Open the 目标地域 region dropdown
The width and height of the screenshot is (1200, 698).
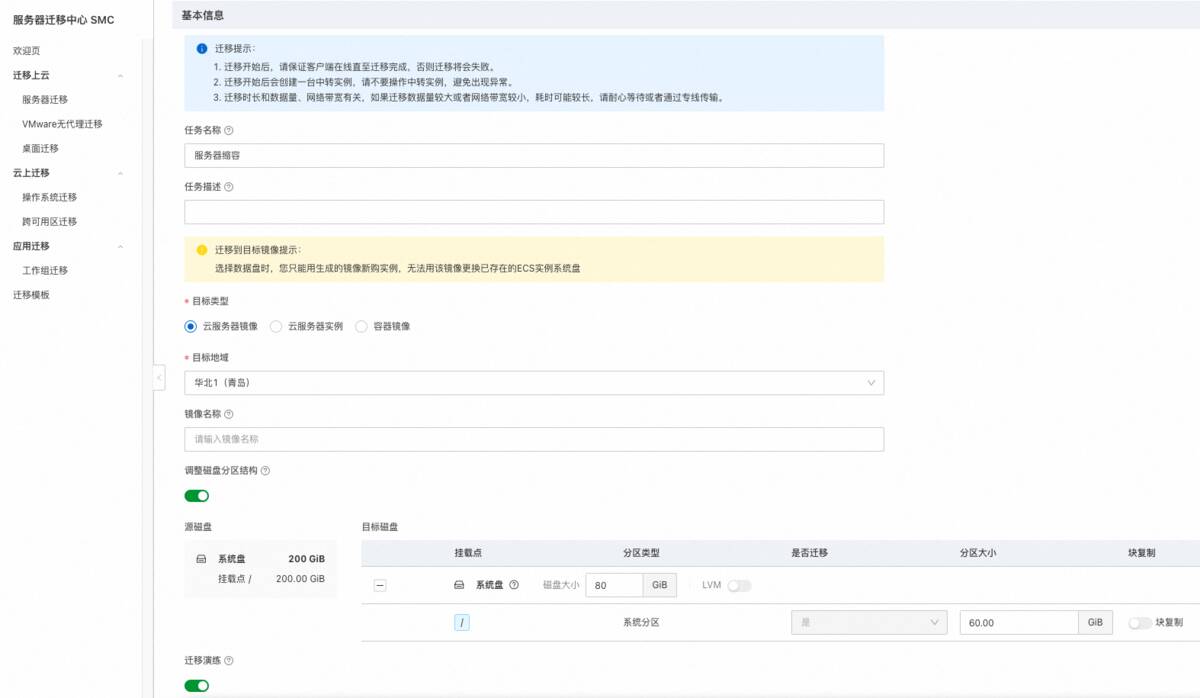(x=534, y=383)
